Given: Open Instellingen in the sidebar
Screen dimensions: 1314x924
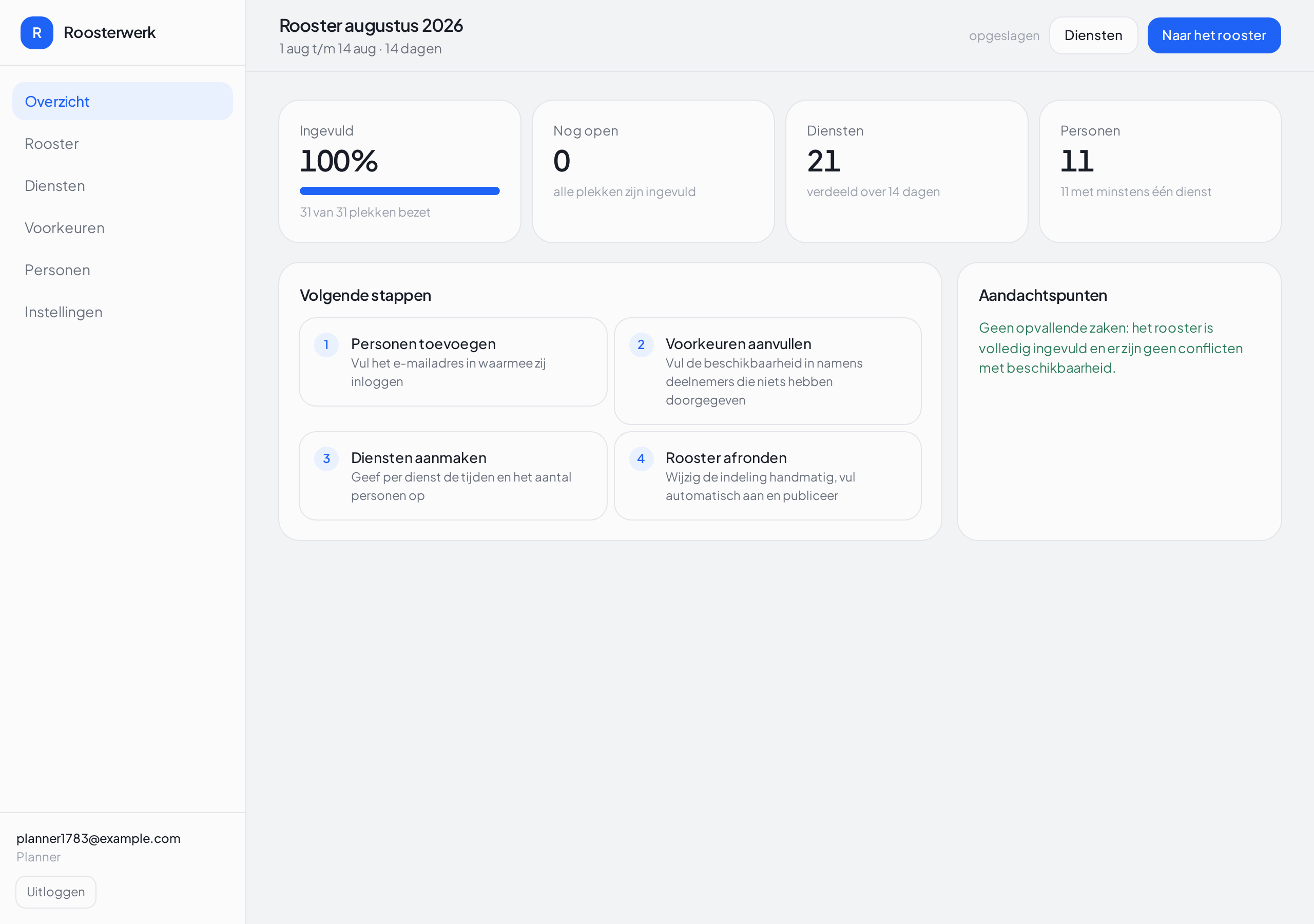Looking at the screenshot, I should tap(123, 312).
